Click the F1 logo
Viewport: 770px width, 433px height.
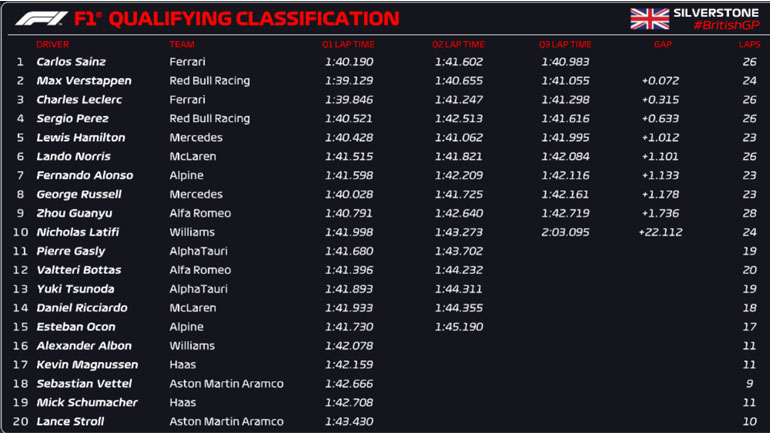[41, 18]
